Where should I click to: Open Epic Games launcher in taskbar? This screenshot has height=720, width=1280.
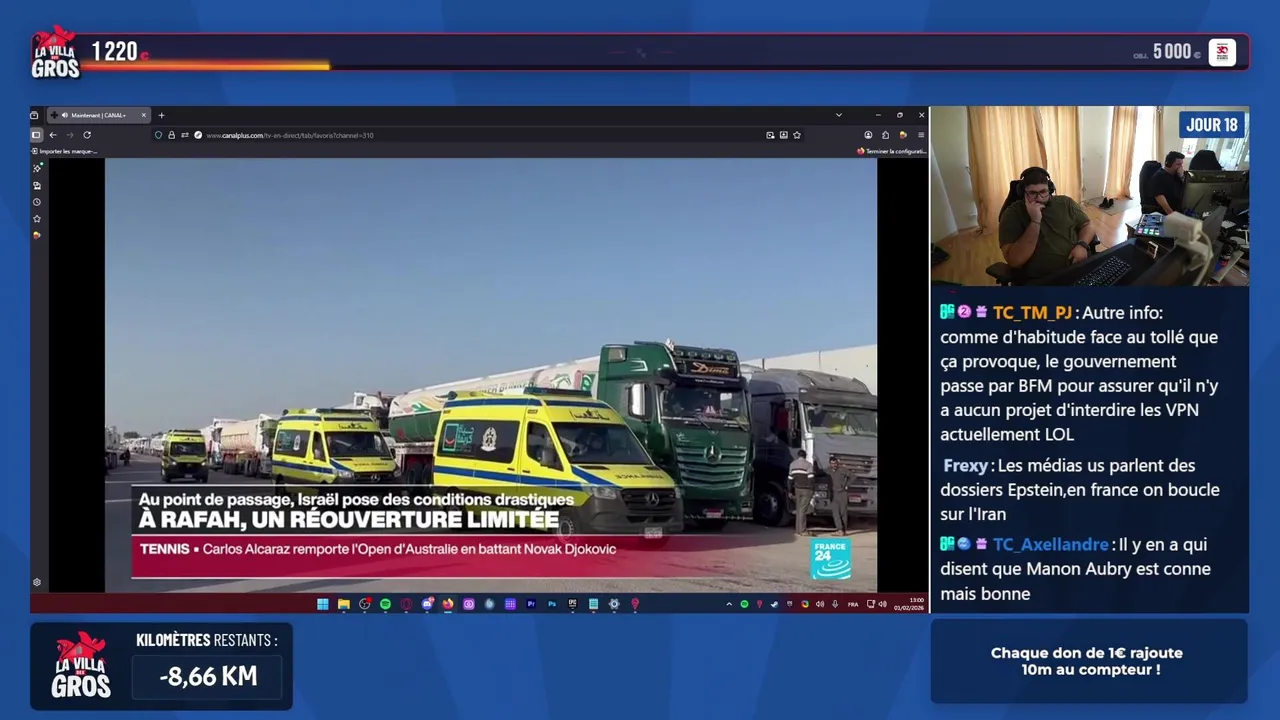click(572, 604)
